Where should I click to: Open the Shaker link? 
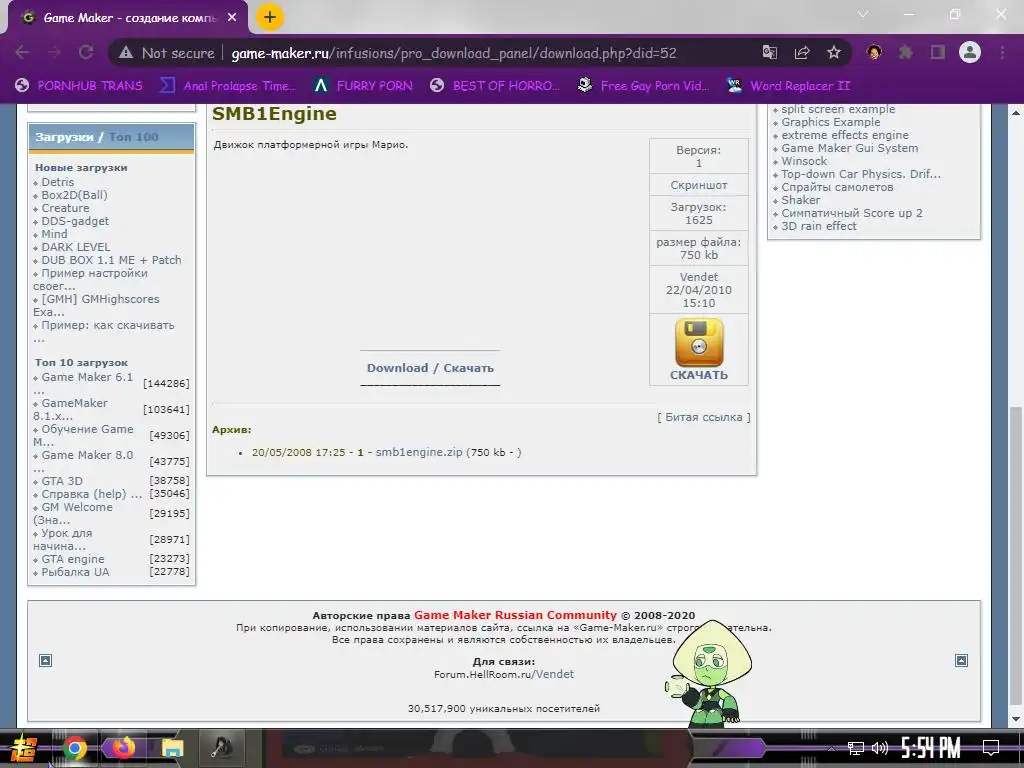801,200
